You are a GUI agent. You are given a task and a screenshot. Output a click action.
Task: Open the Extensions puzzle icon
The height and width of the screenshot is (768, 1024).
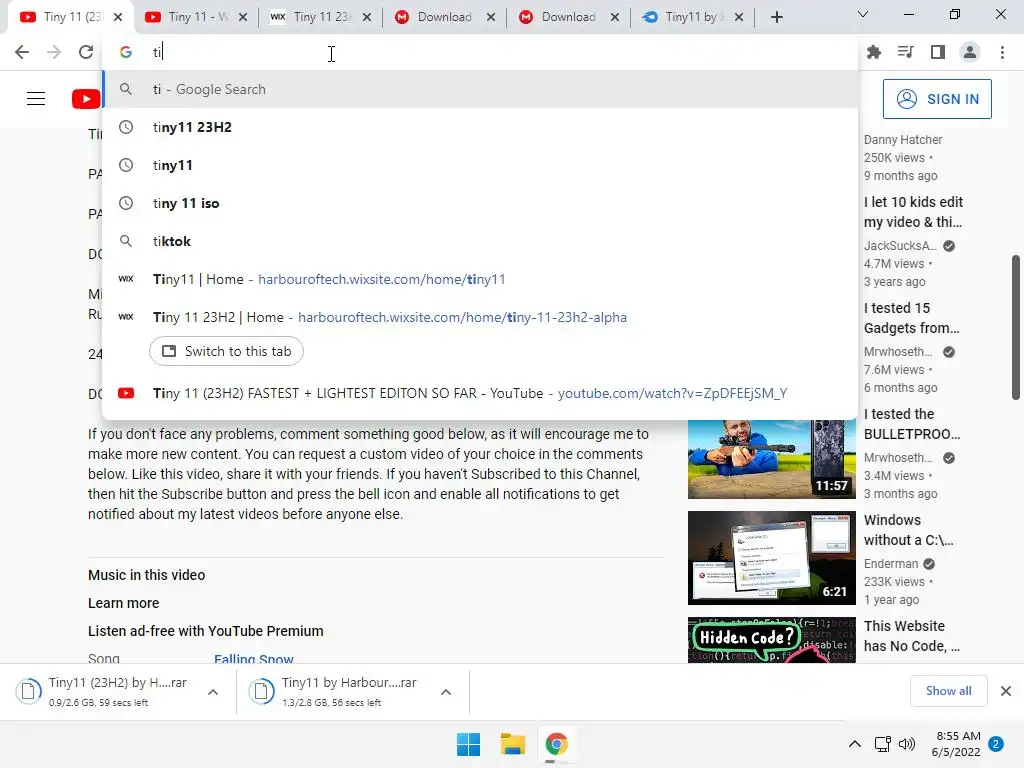(x=873, y=52)
